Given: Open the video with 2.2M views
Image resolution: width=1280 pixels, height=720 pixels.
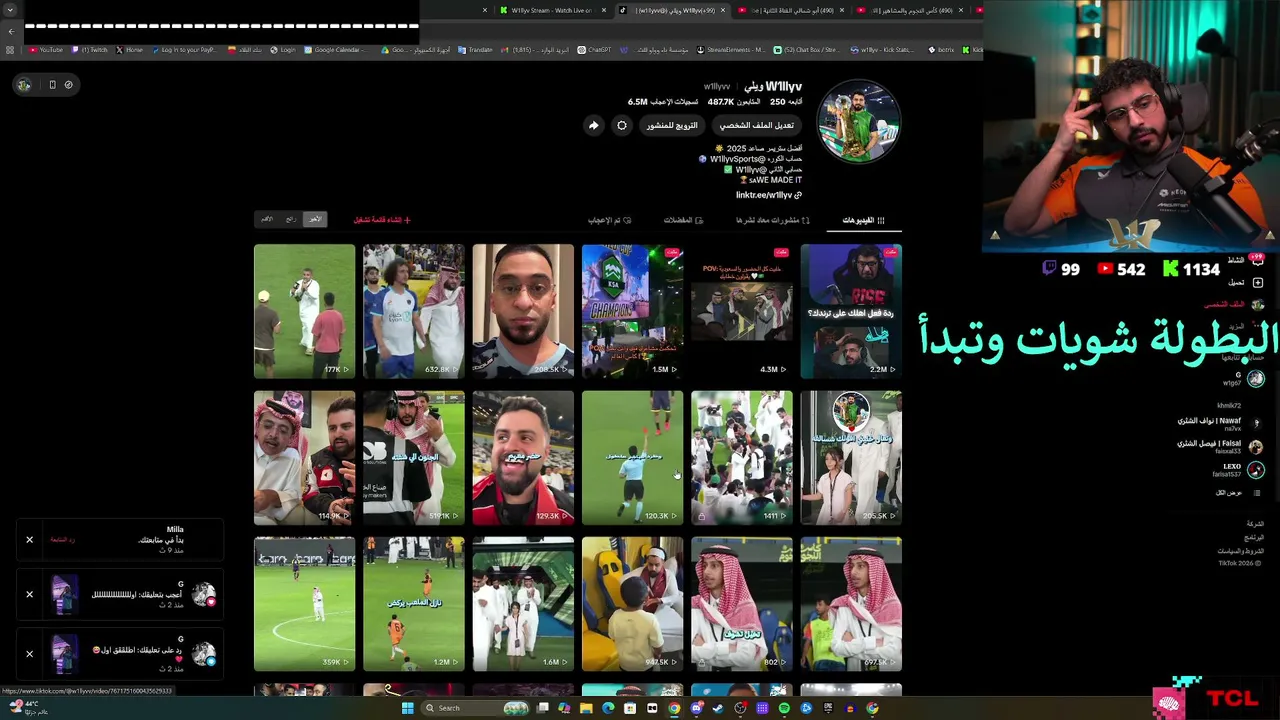Looking at the screenshot, I should pyautogui.click(x=851, y=311).
